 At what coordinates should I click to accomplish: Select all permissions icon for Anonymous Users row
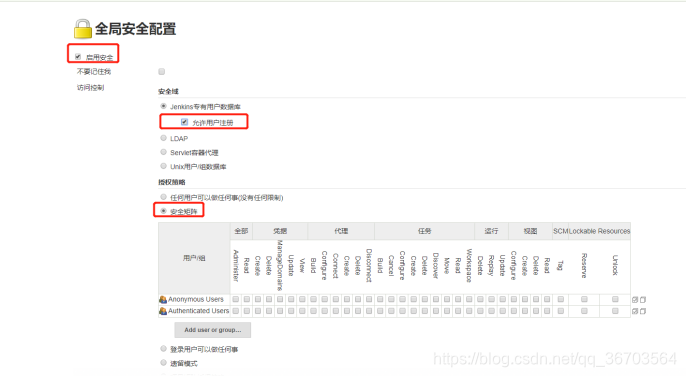(x=635, y=300)
